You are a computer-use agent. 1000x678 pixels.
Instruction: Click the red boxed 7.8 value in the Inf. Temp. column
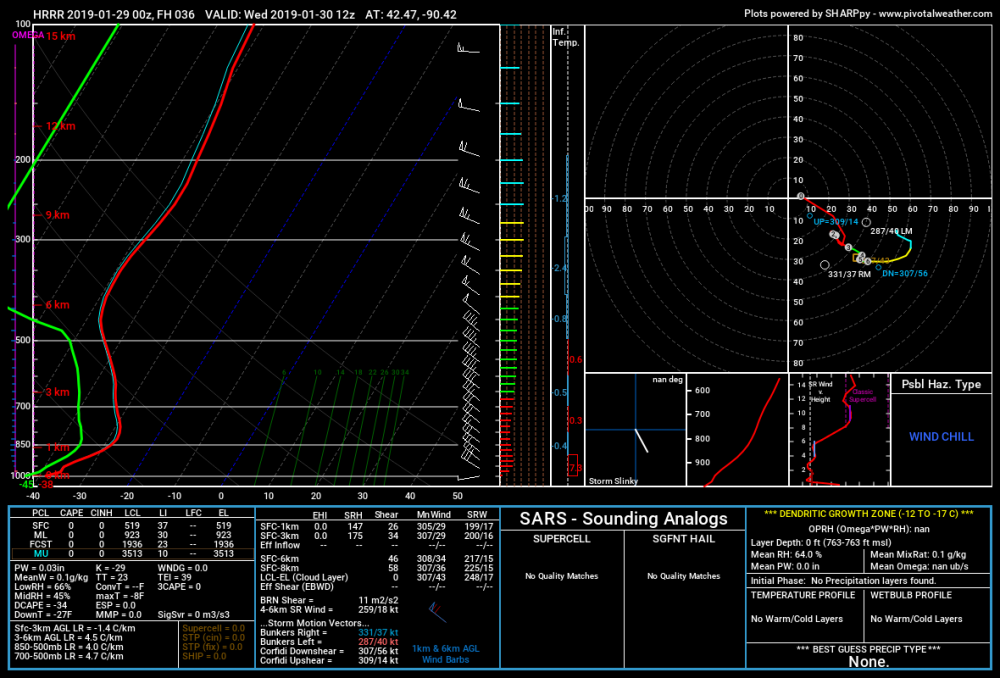coord(574,468)
